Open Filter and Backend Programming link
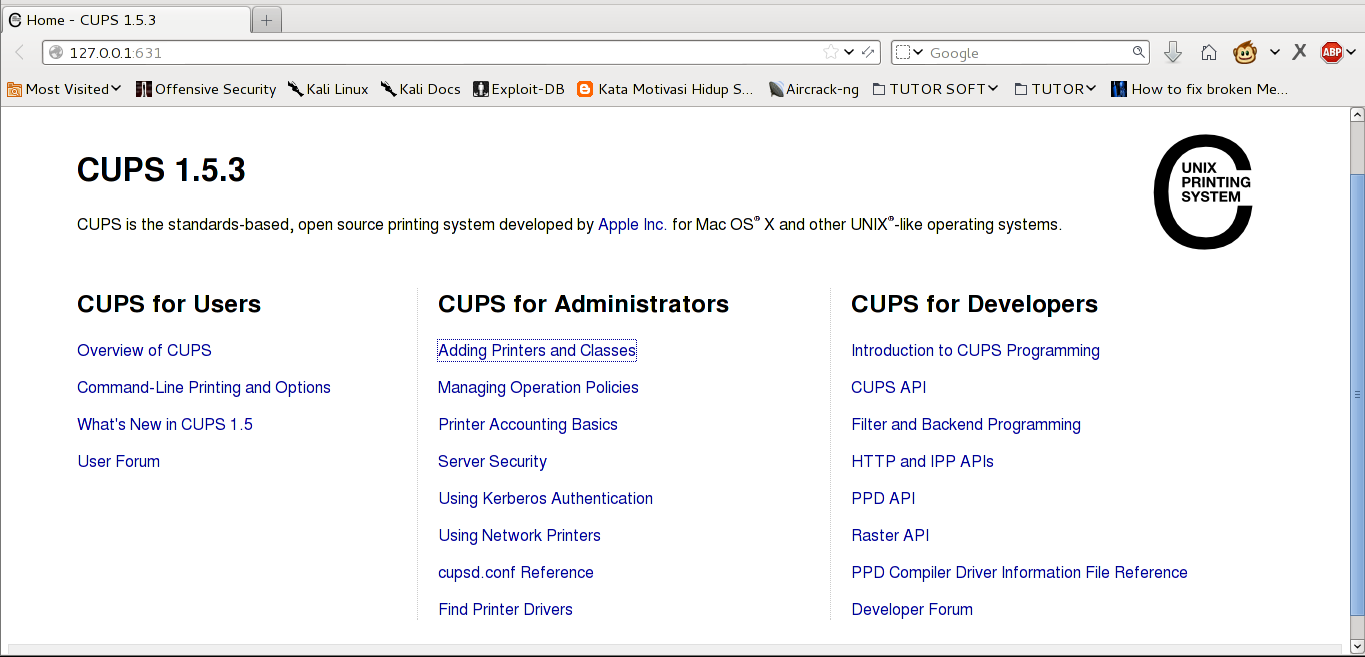The image size is (1365, 657). (966, 424)
